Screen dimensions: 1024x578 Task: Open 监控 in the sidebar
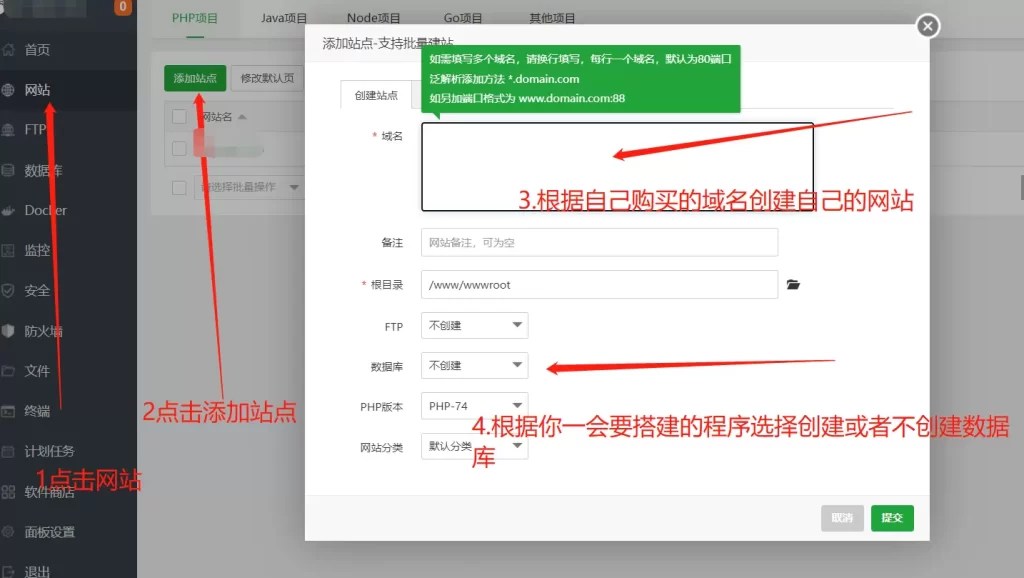pyautogui.click(x=37, y=250)
